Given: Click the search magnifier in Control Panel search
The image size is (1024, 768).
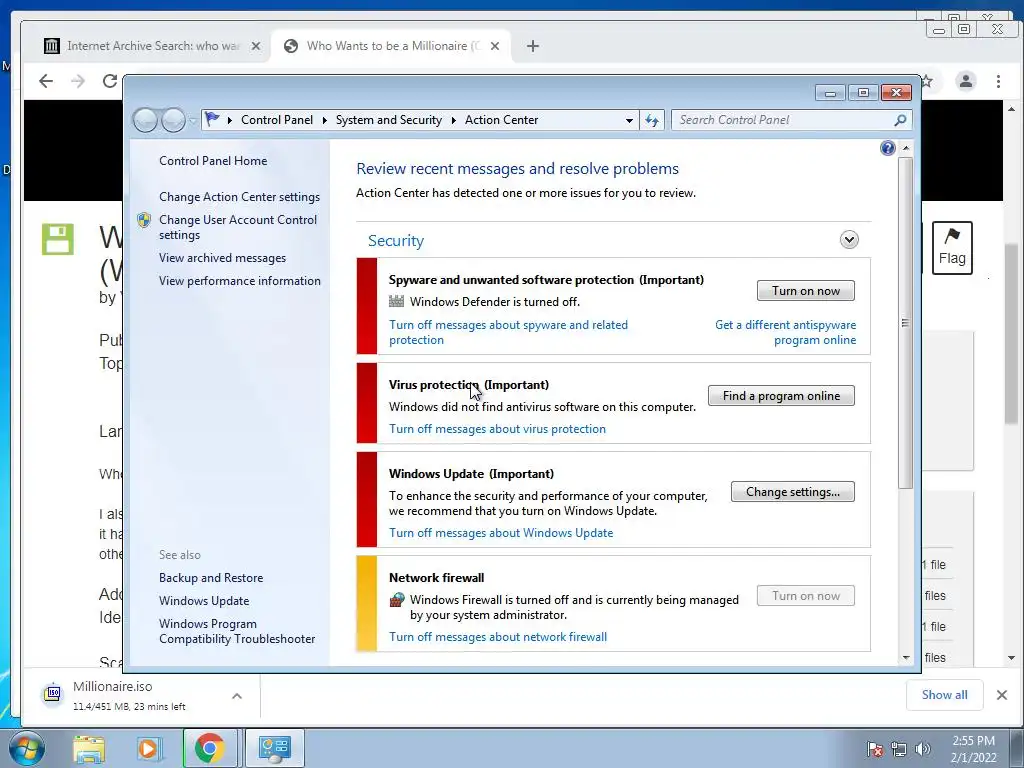Looking at the screenshot, I should click(x=900, y=120).
